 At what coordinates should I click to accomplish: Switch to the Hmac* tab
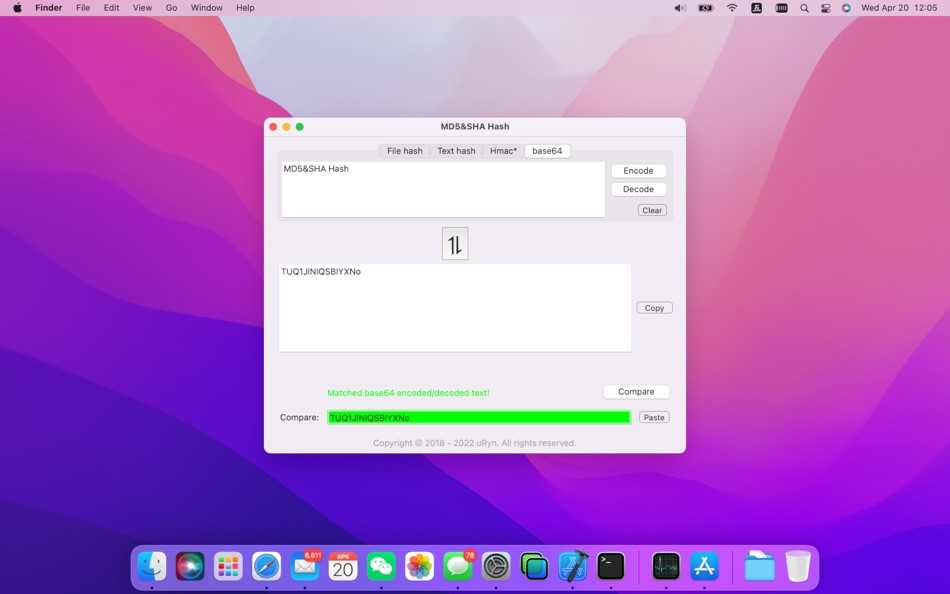click(x=503, y=151)
